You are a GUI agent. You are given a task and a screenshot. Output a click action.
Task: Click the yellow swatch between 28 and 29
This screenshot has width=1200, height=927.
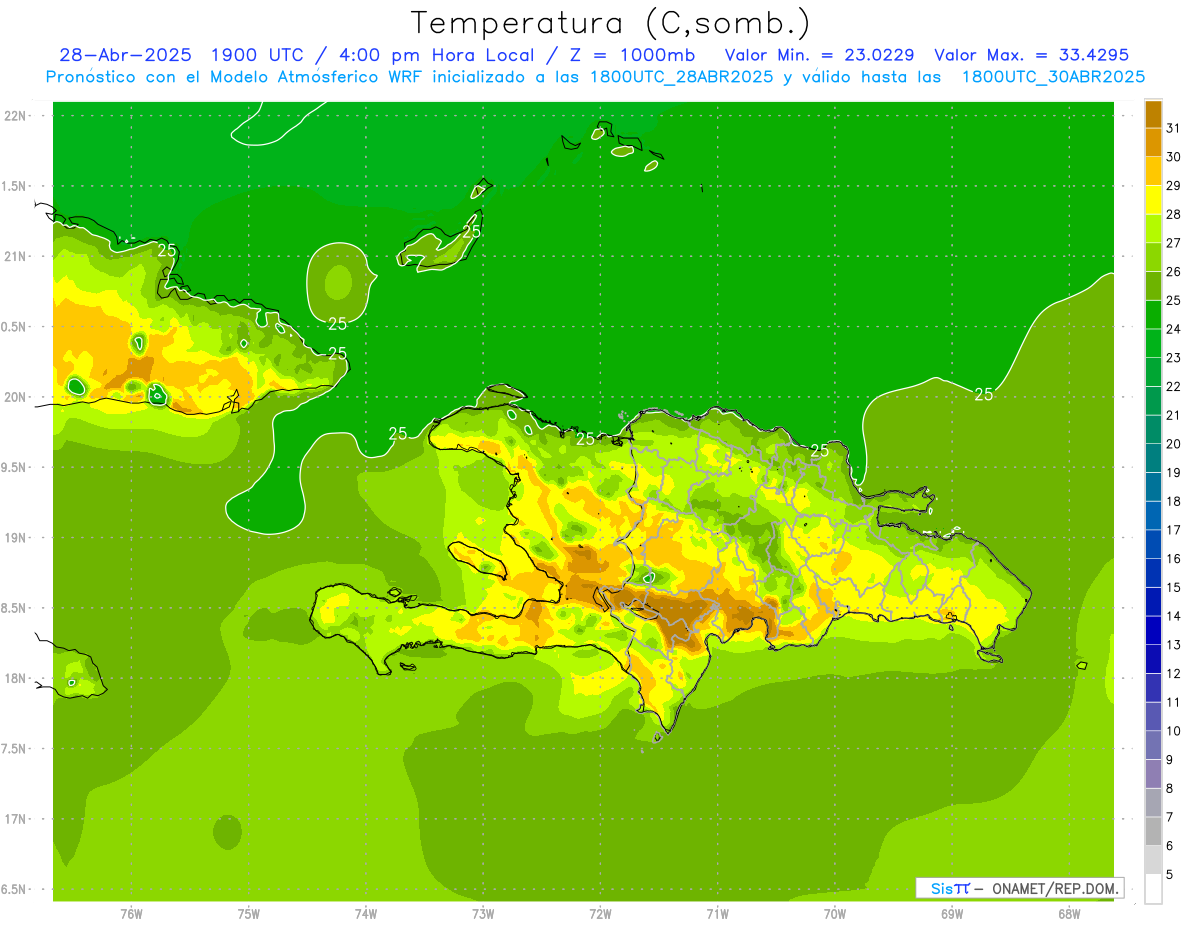pyautogui.click(x=1153, y=200)
